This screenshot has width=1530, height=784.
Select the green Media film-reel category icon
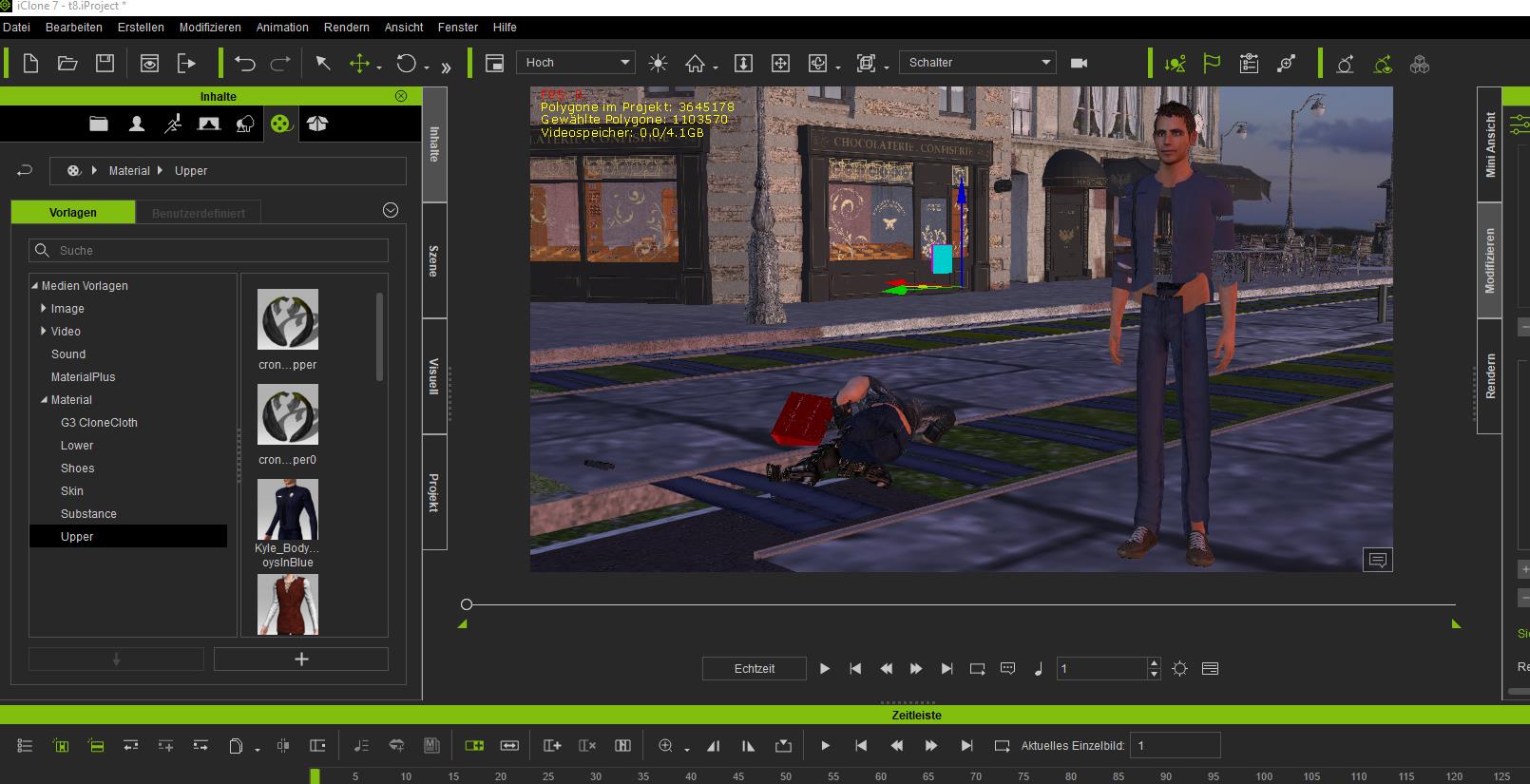pyautogui.click(x=281, y=124)
